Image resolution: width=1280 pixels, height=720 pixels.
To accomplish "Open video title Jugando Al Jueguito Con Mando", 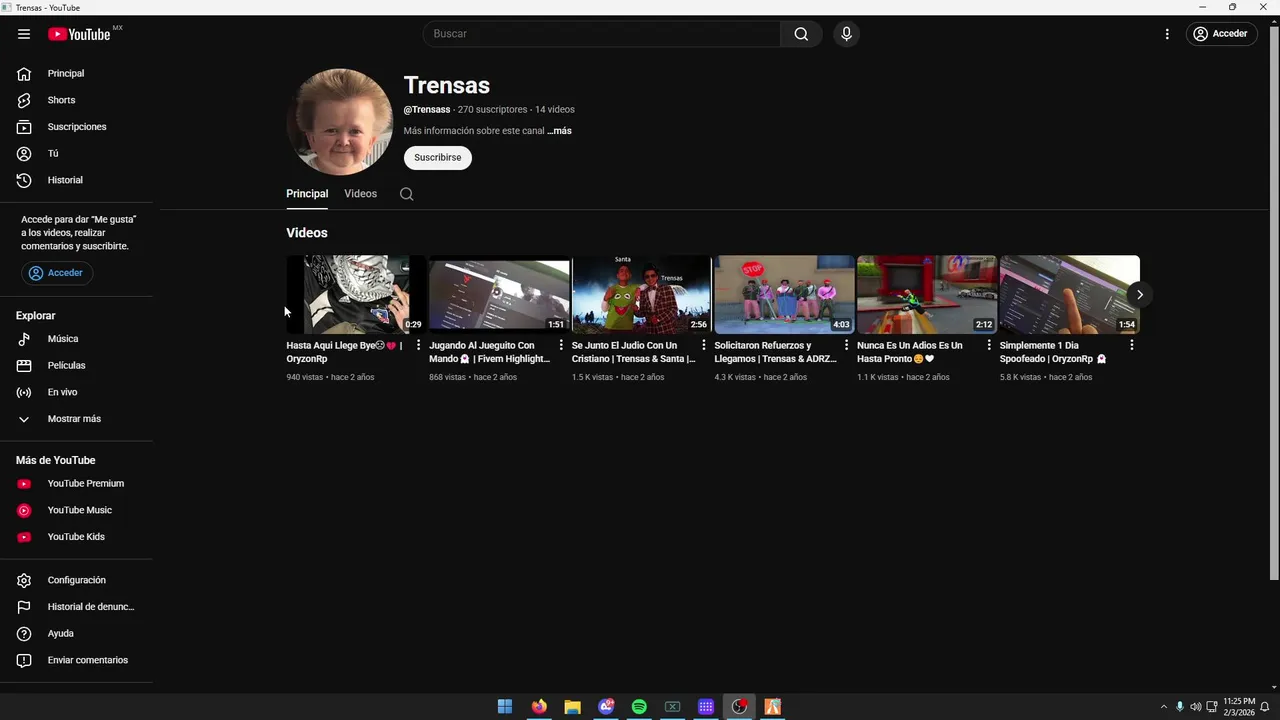I will pyautogui.click(x=489, y=352).
